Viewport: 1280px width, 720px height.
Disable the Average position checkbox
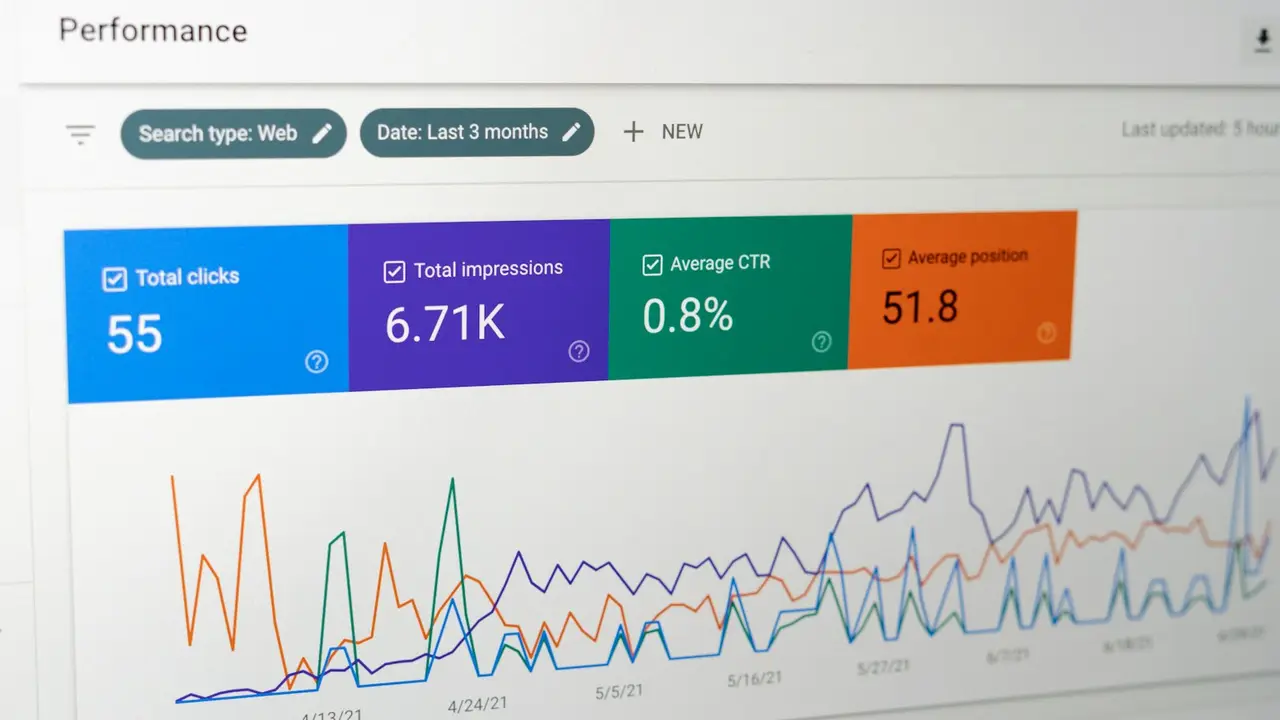tap(891, 259)
